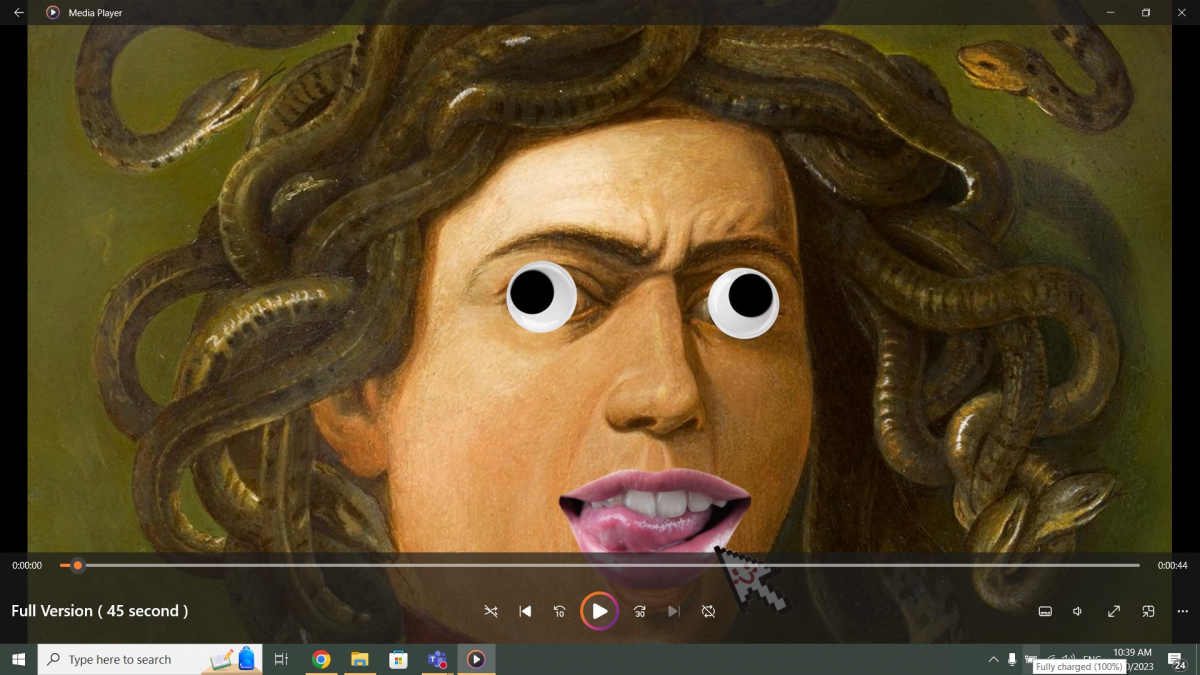
Task: Open the subtitles and captions menu
Action: (1045, 611)
